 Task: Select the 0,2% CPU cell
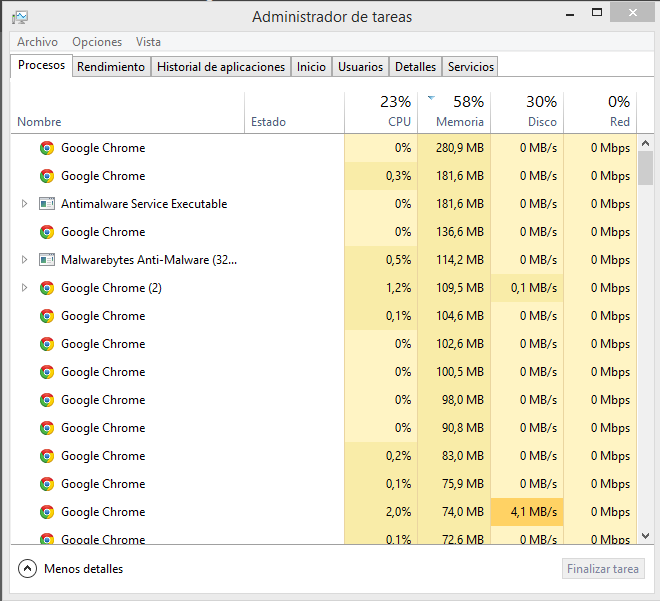[381, 456]
